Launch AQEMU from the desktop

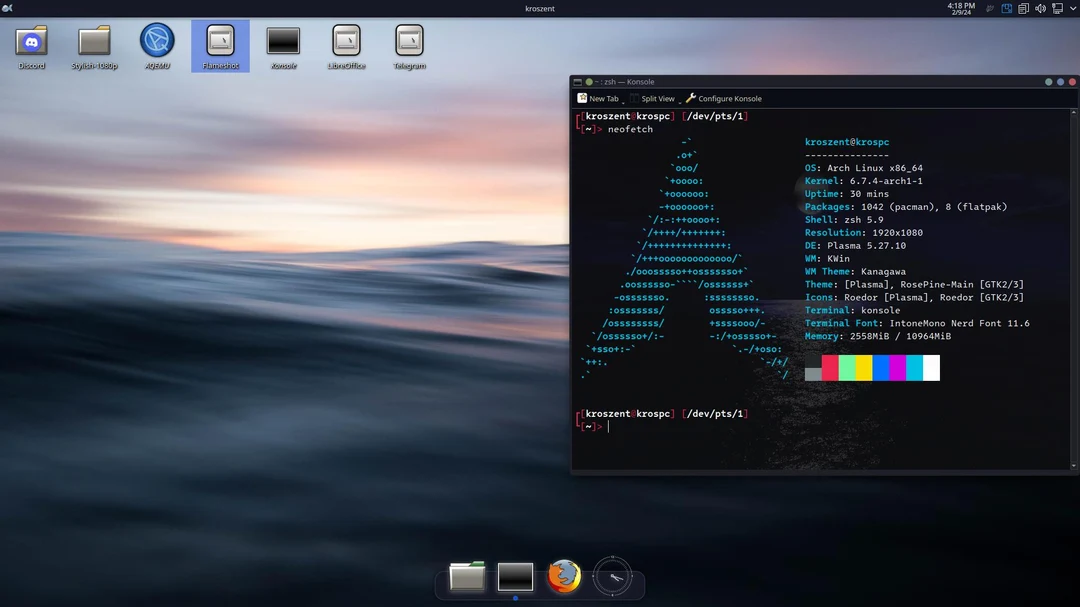point(157,46)
